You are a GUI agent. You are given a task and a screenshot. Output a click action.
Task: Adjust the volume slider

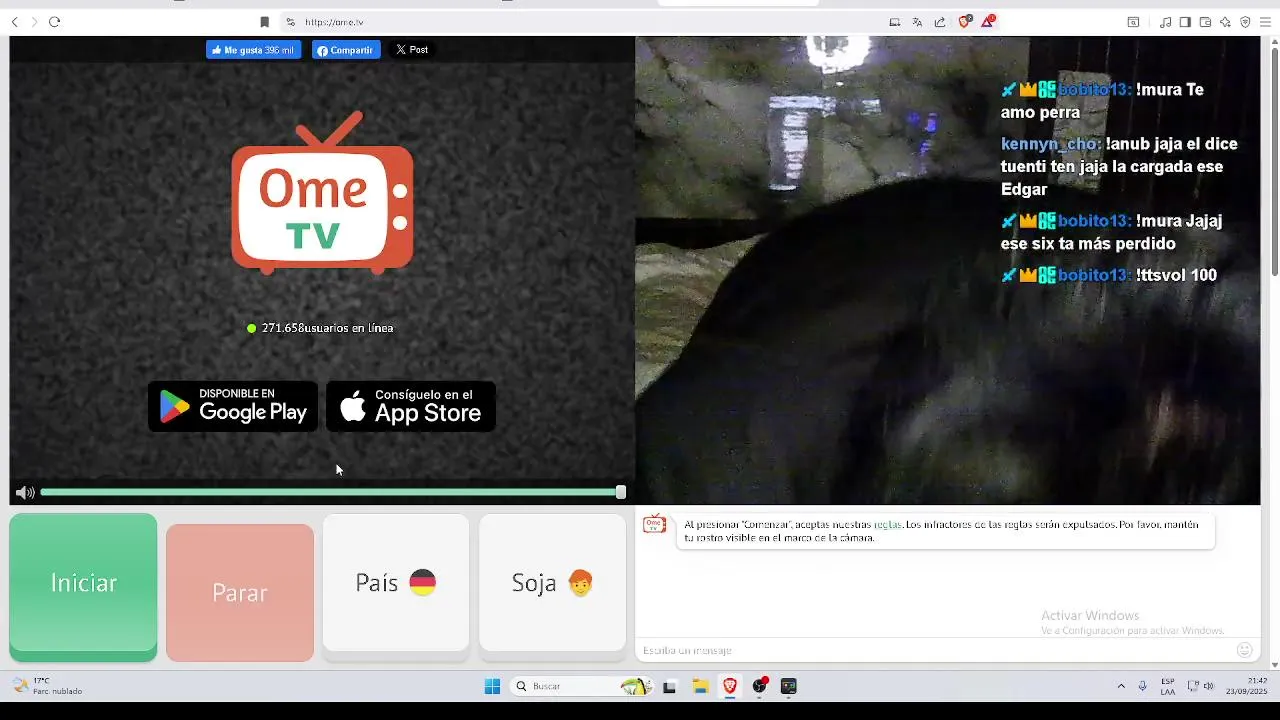(333, 492)
